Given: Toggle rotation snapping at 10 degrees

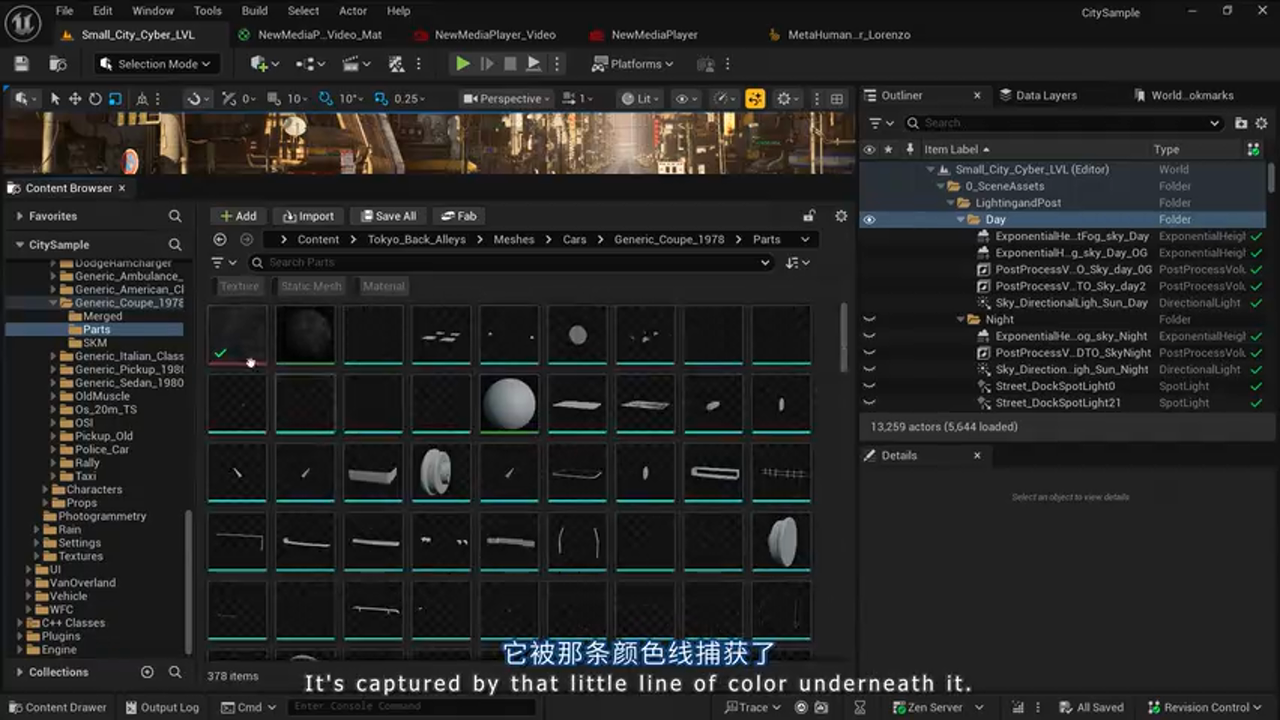Looking at the screenshot, I should [327, 98].
